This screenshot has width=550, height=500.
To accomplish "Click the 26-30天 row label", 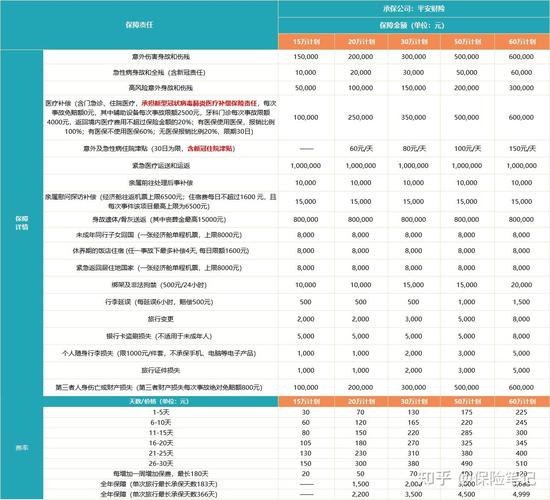I will (161, 464).
